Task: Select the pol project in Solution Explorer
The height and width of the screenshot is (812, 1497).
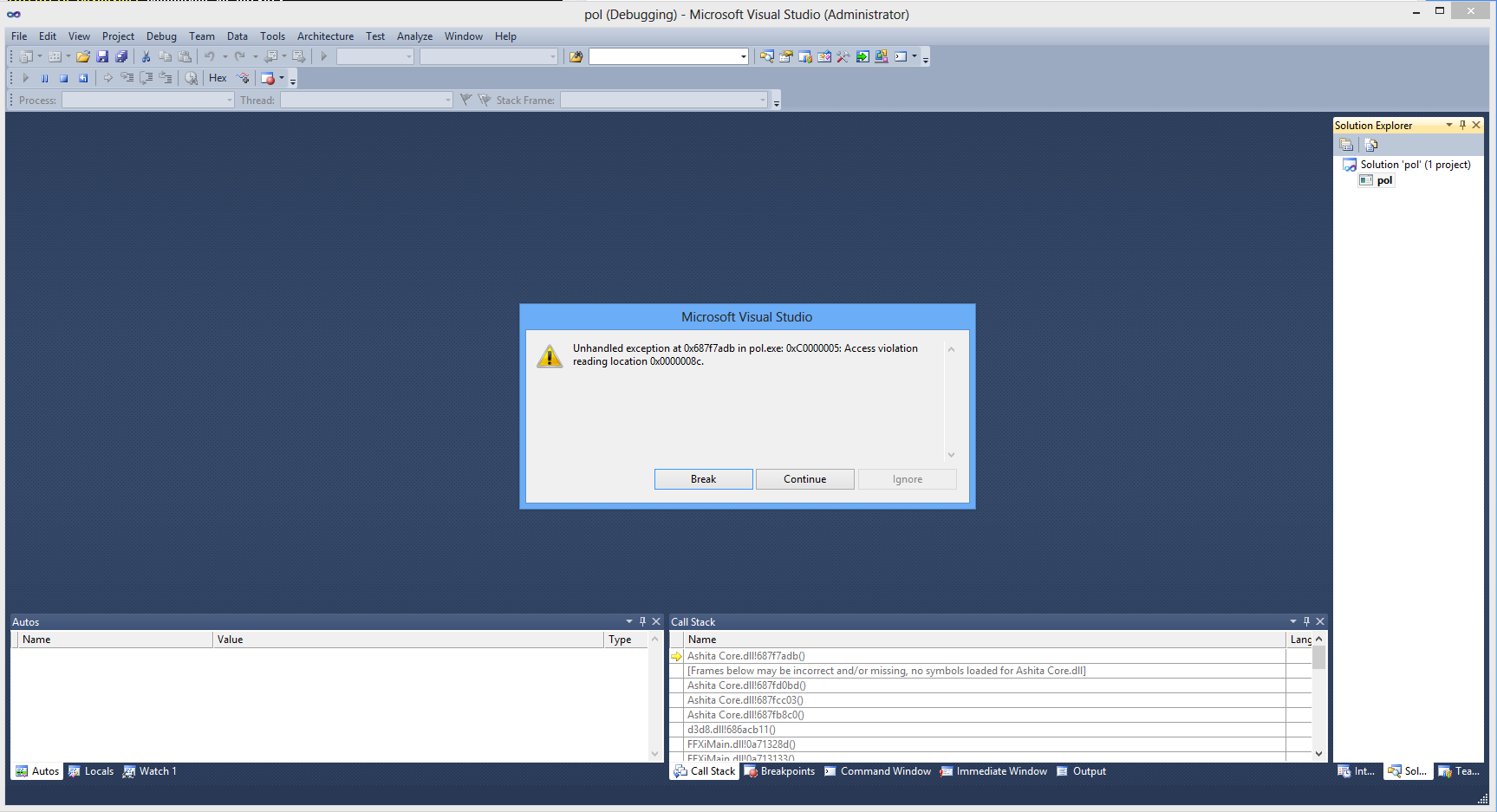Action: (1384, 180)
